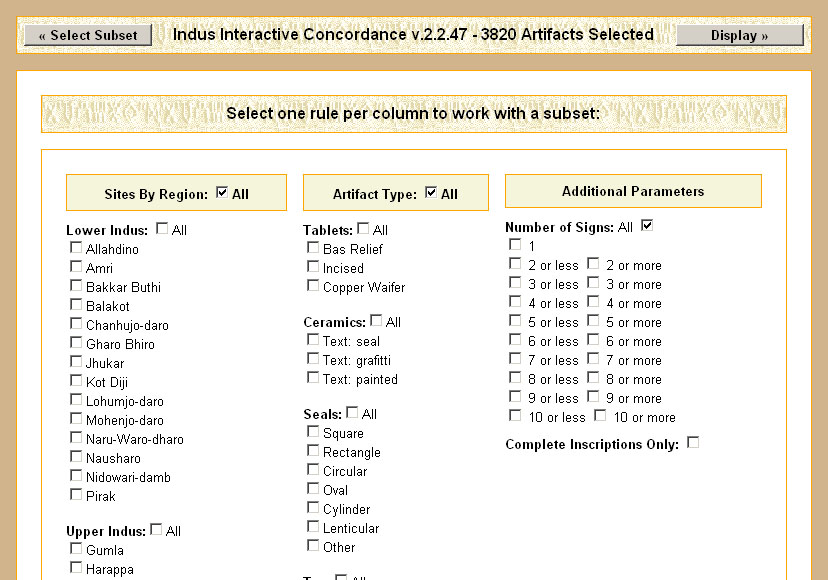Viewport: 828px width, 580px height.
Task: Tick the Lenticular seal checkbox
Action: click(313, 526)
